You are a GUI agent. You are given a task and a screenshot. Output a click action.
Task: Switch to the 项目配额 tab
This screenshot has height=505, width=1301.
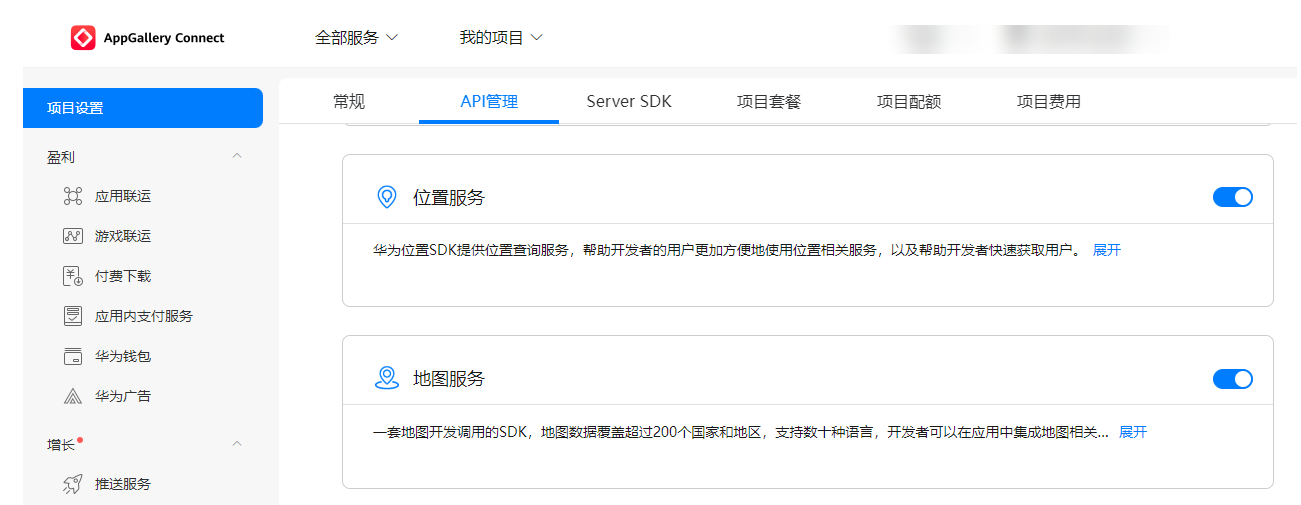909,101
